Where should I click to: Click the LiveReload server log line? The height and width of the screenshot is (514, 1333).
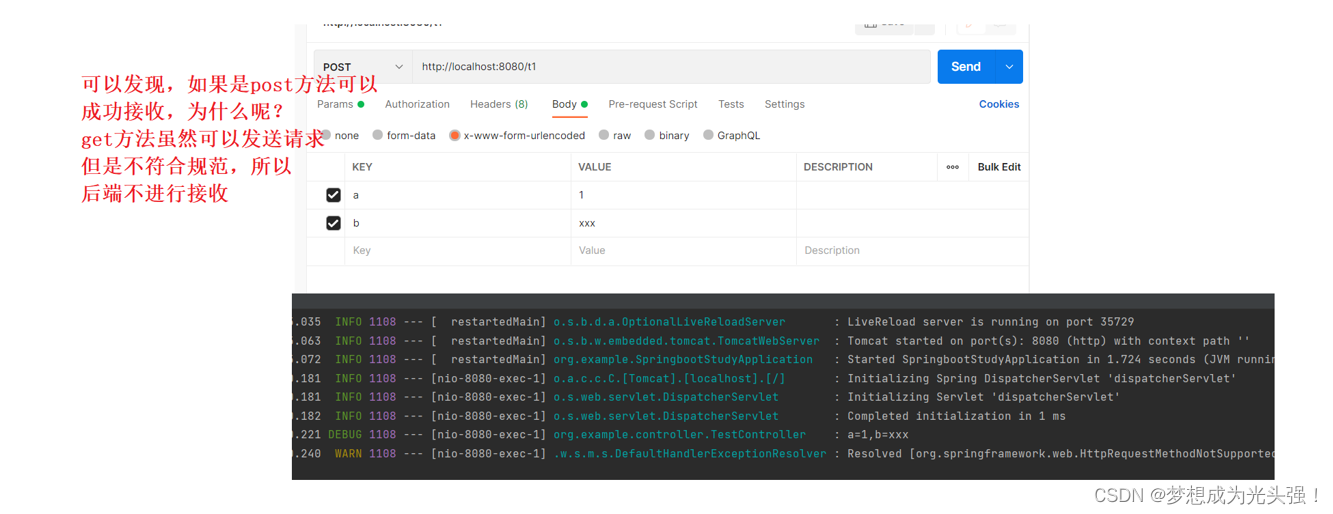(783, 322)
